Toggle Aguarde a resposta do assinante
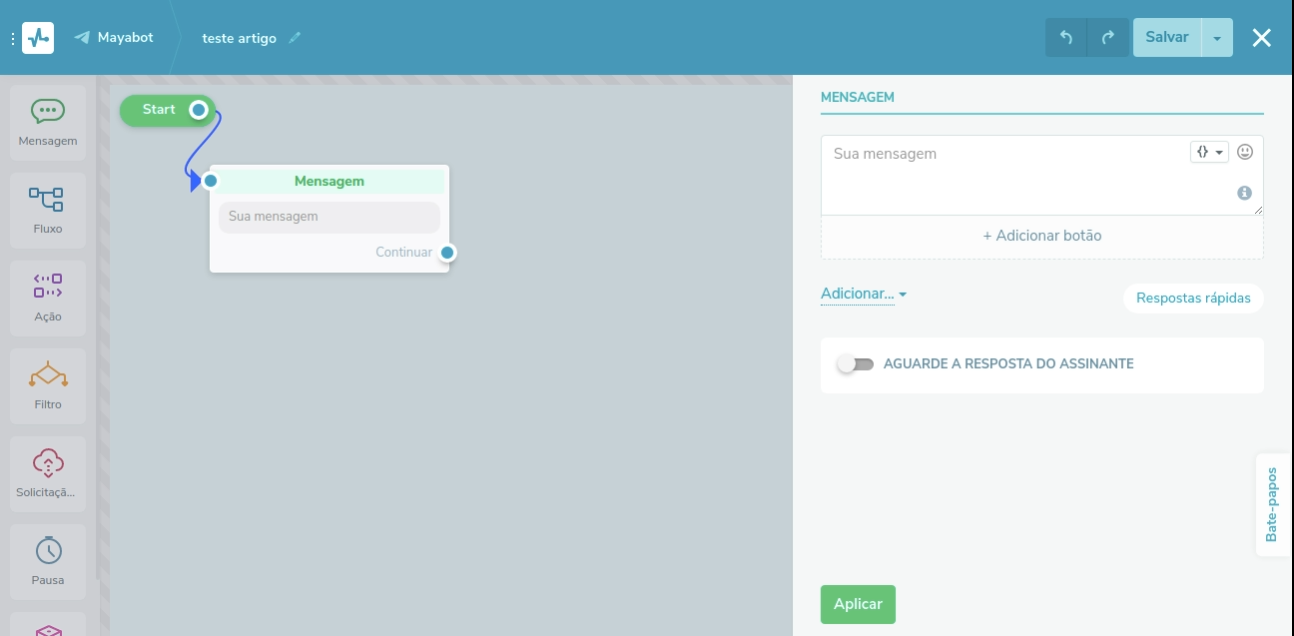1294x636 pixels. (x=855, y=364)
